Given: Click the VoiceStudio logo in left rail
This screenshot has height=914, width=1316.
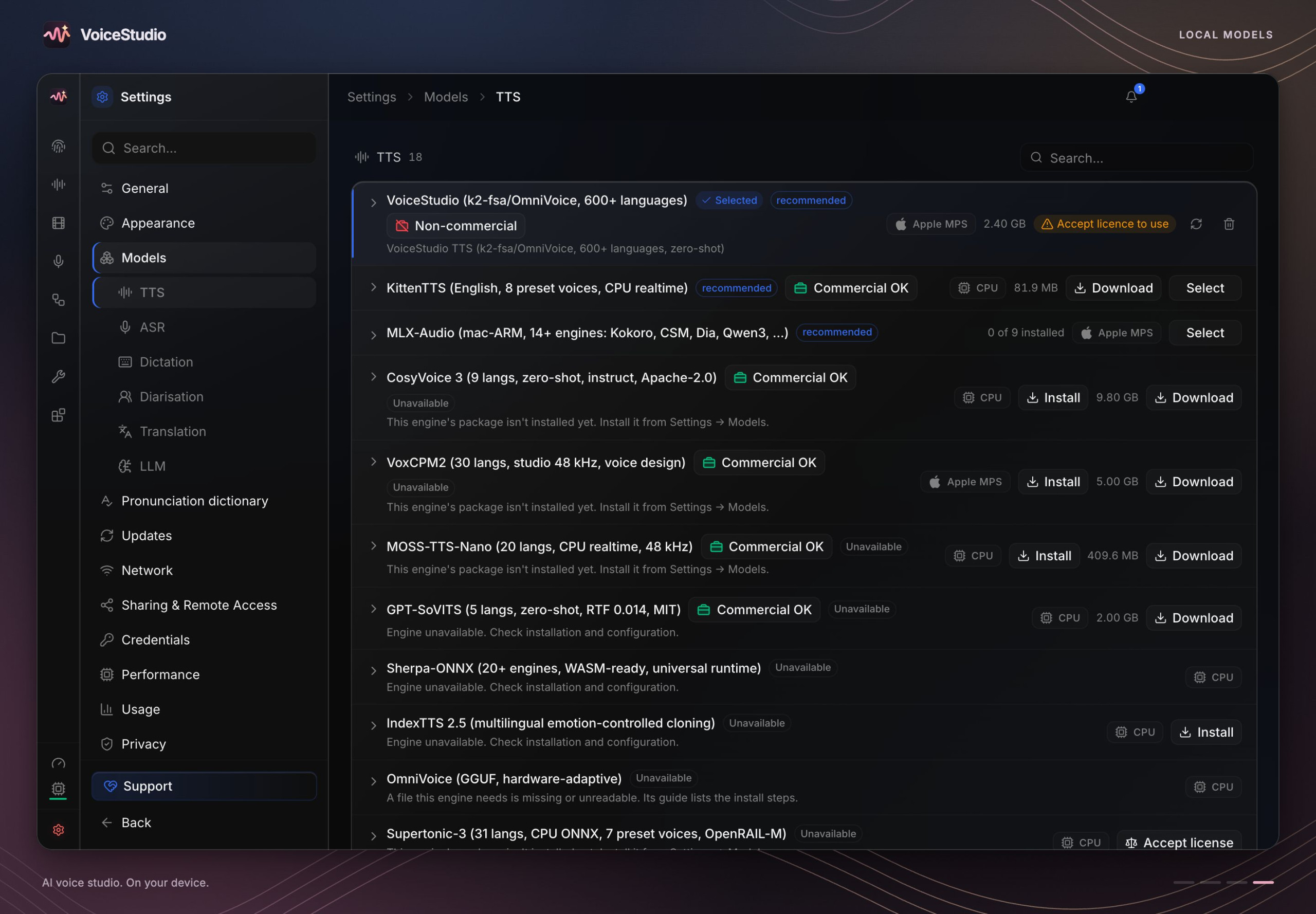Looking at the screenshot, I should [x=59, y=97].
